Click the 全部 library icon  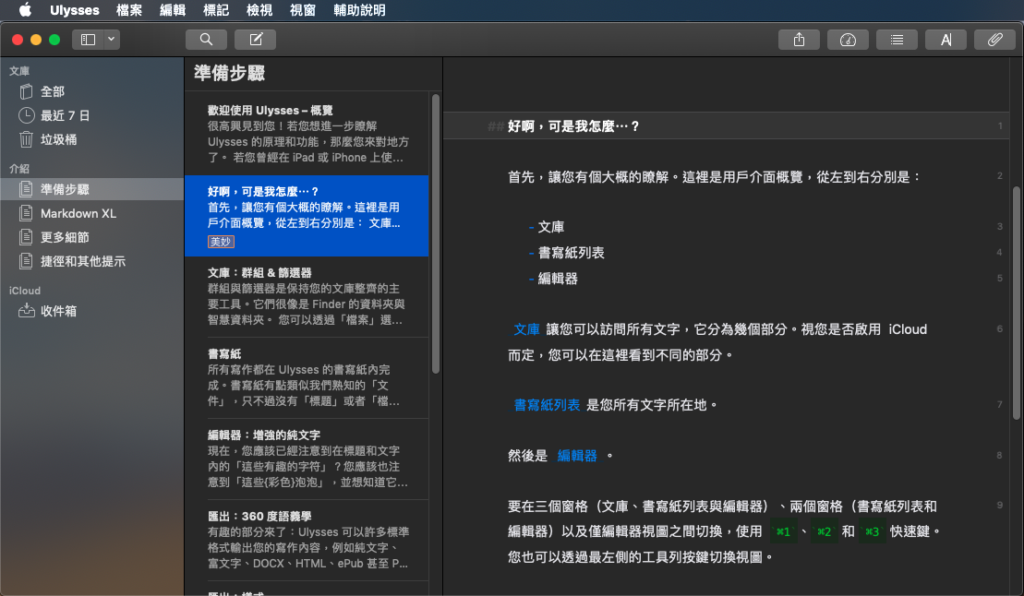(x=26, y=91)
